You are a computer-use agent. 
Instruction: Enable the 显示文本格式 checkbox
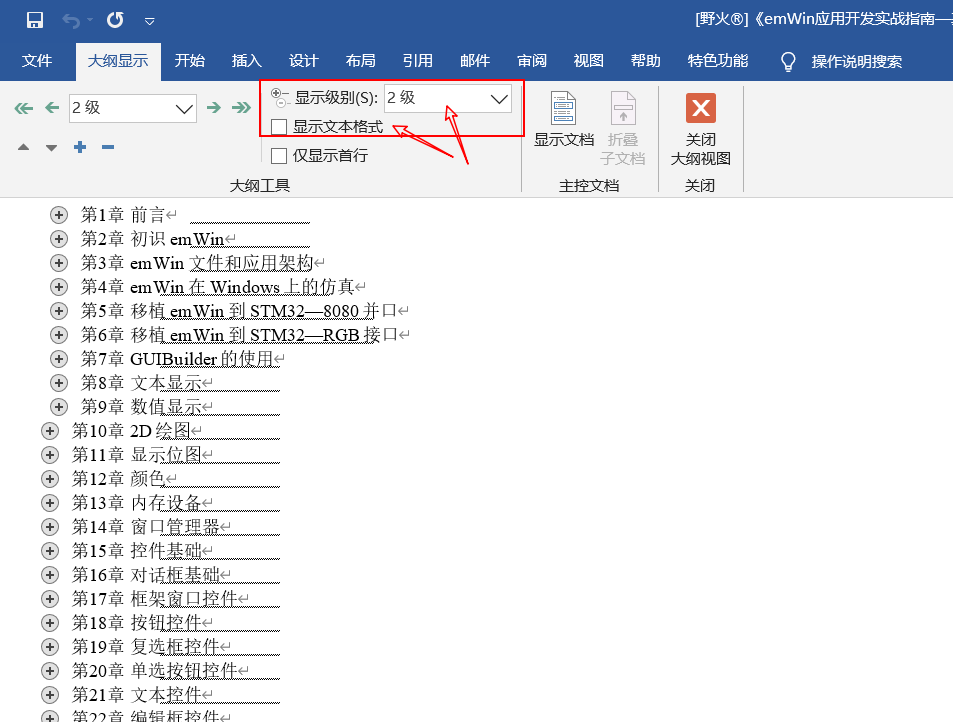click(279, 128)
